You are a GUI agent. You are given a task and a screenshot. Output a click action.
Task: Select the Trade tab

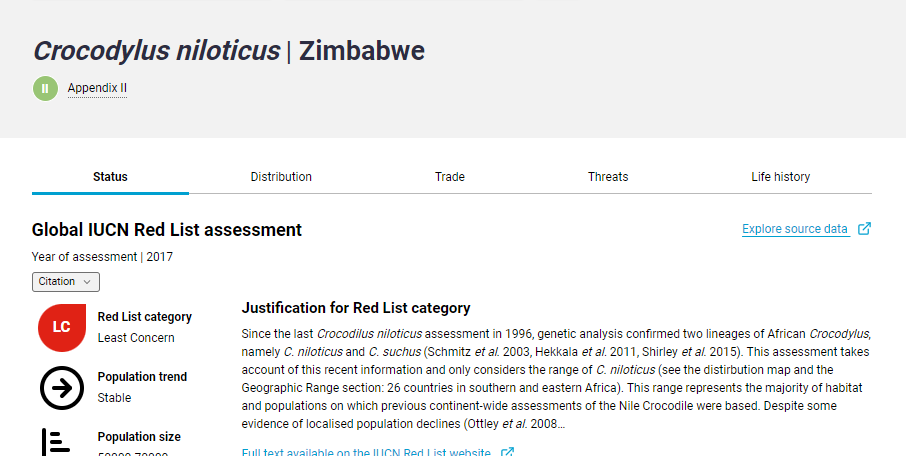tap(450, 177)
